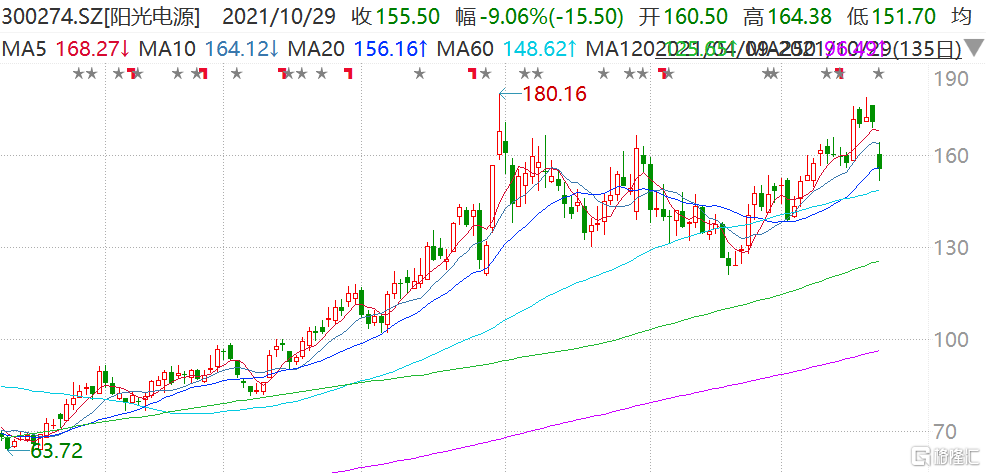This screenshot has width=986, height=473.
Task: Select stock title 300274.SZ[阳光电源]
Action: (100, 17)
